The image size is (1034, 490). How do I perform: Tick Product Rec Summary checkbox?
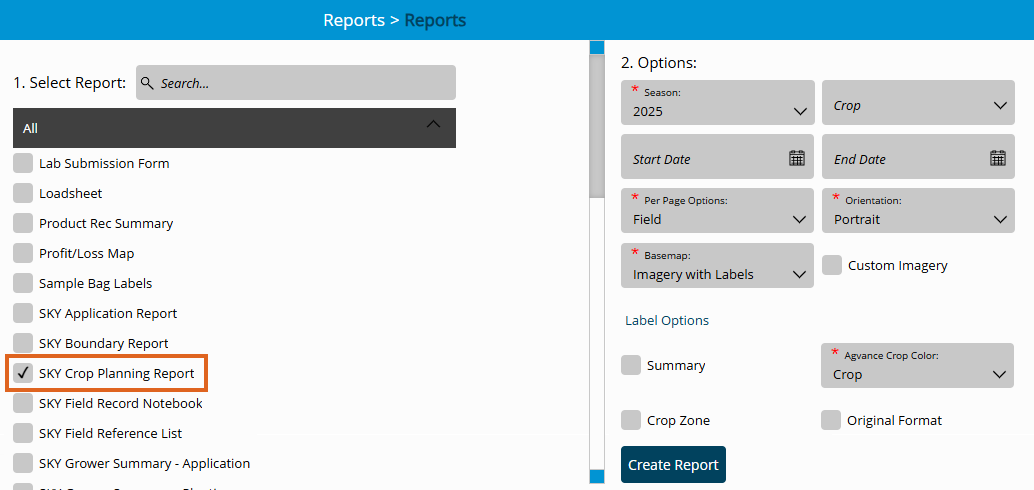coord(23,223)
